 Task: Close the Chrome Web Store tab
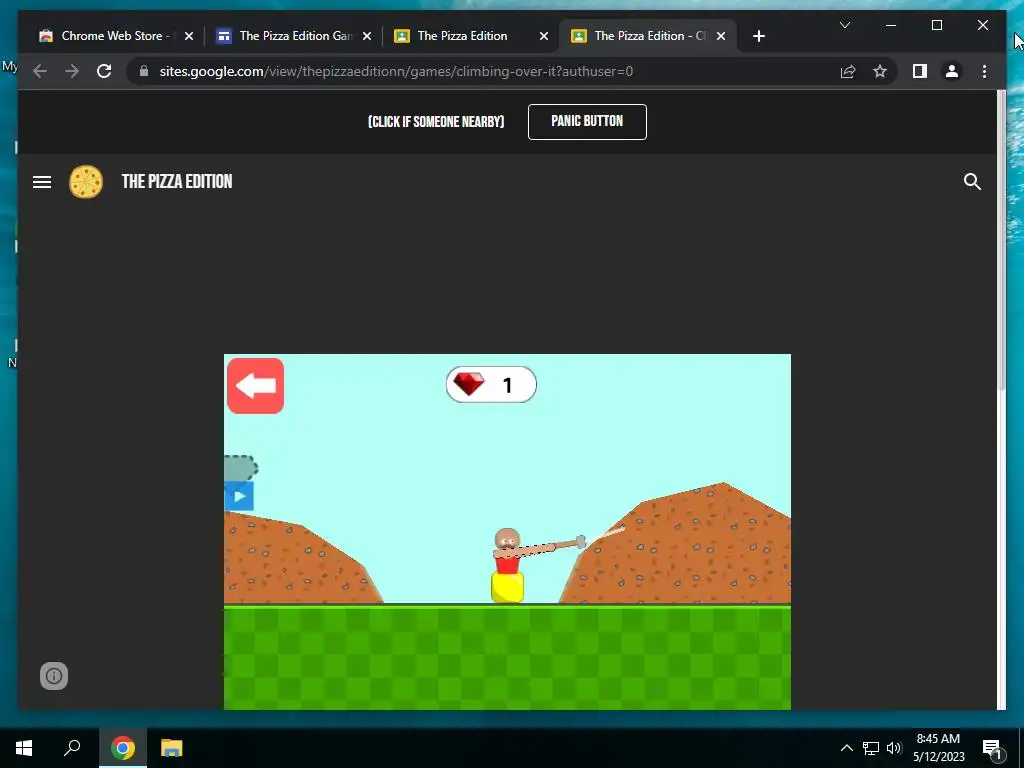189,36
